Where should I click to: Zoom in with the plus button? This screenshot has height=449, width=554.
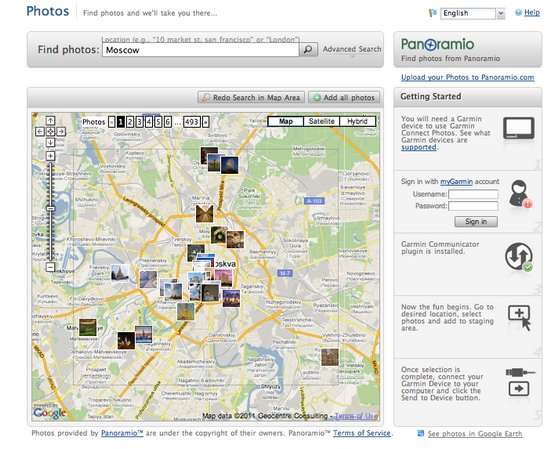[x=51, y=156]
